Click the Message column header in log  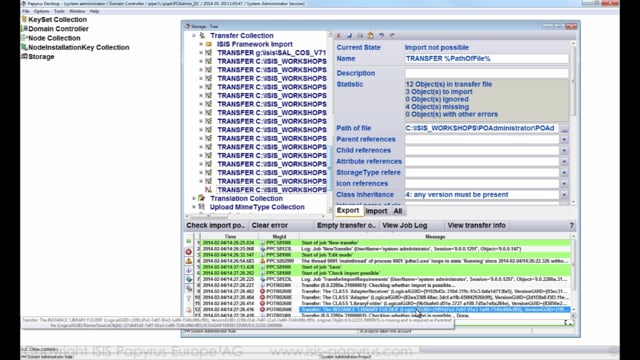[435, 237]
